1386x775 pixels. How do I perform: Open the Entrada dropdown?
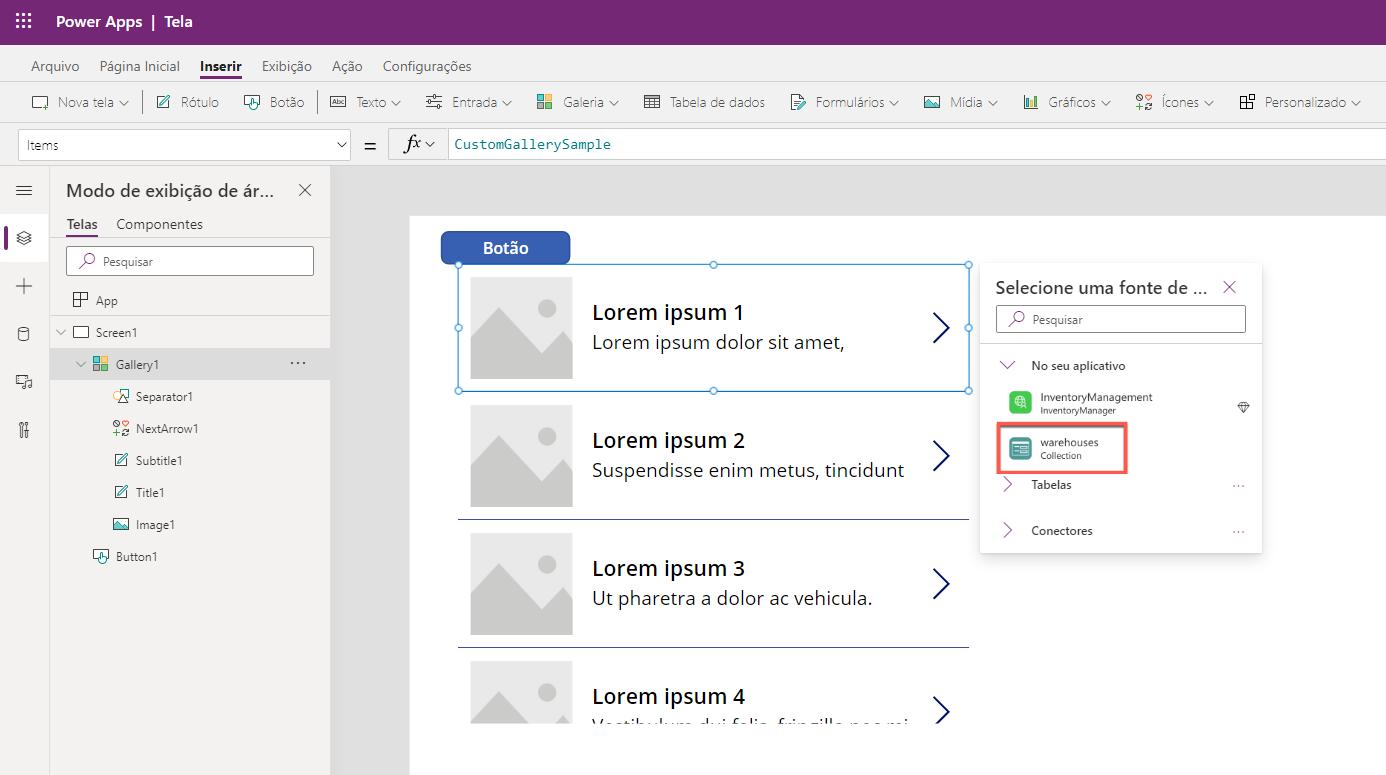pyautogui.click(x=468, y=102)
